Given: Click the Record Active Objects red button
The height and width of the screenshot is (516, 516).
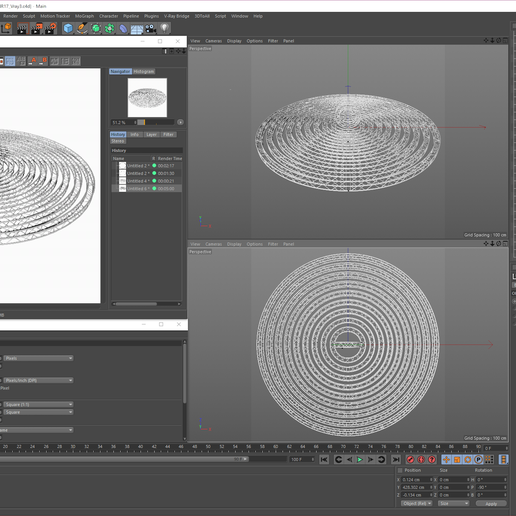Looking at the screenshot, I should pyautogui.click(x=410, y=460).
